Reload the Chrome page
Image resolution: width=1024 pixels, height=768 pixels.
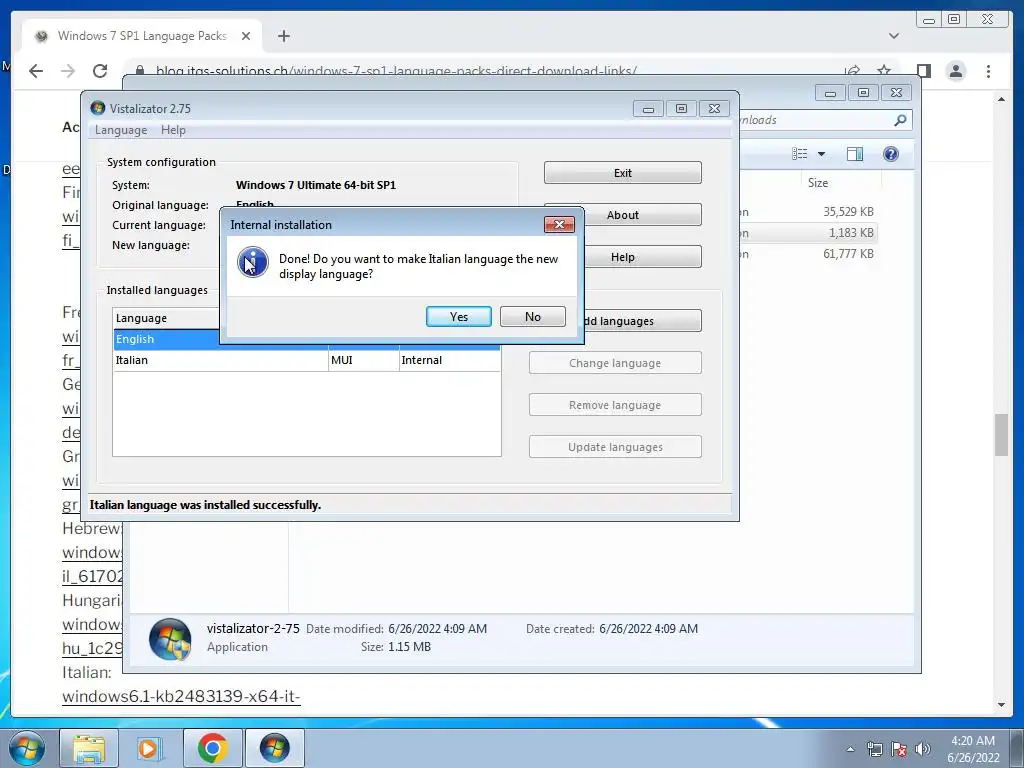[x=100, y=71]
